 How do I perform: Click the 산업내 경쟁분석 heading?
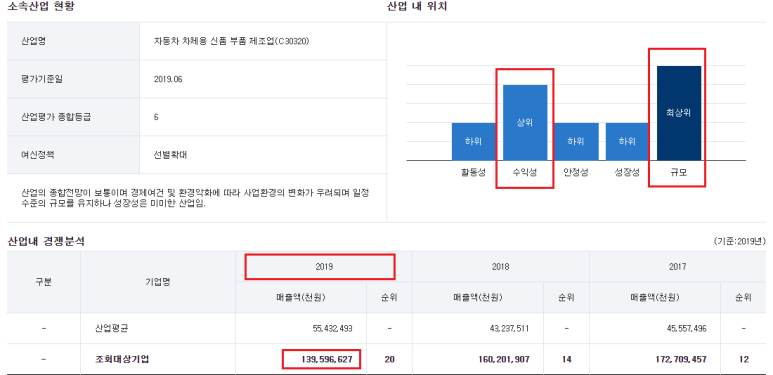[x=46, y=242]
